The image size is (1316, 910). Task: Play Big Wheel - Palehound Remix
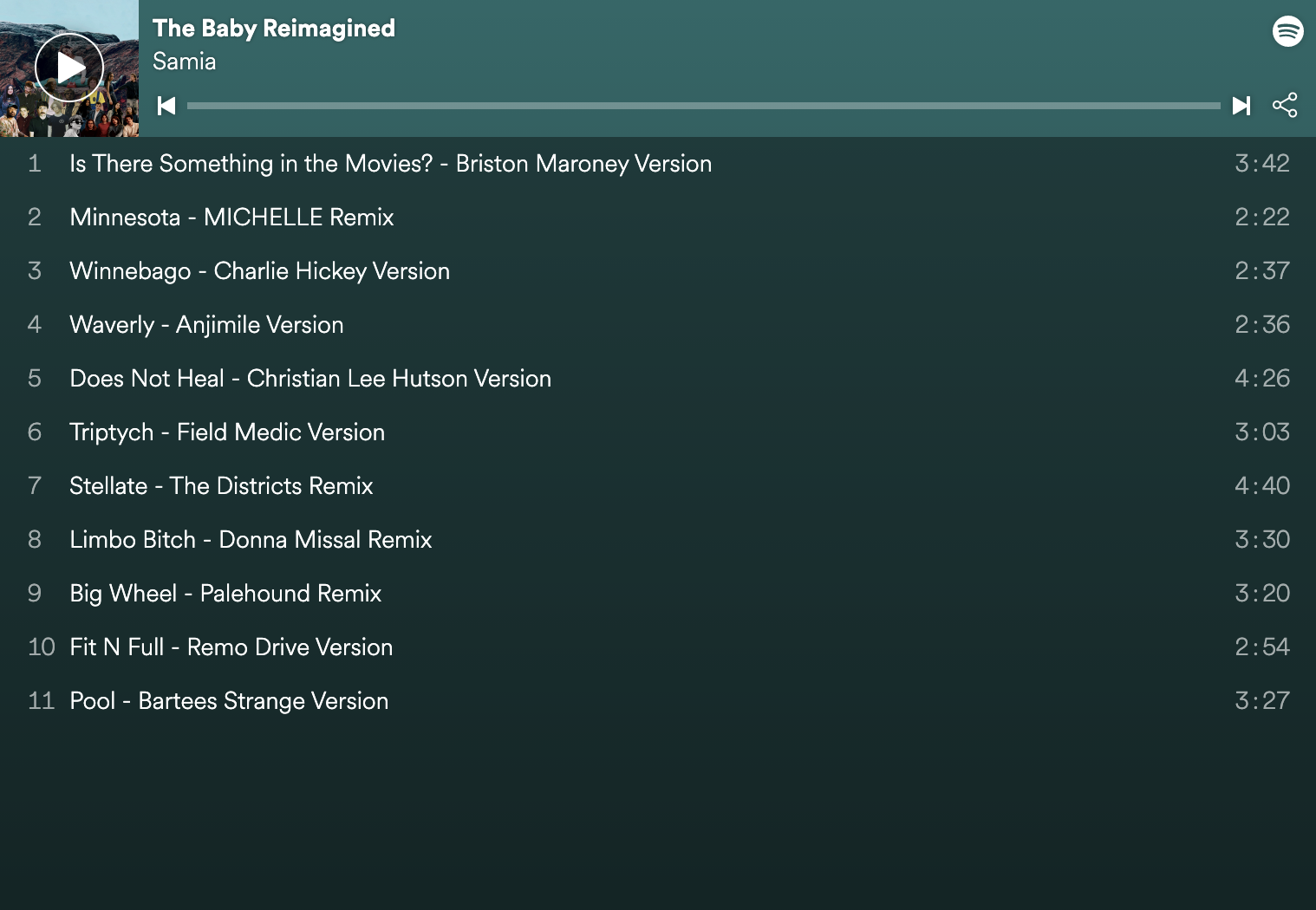[658, 594]
